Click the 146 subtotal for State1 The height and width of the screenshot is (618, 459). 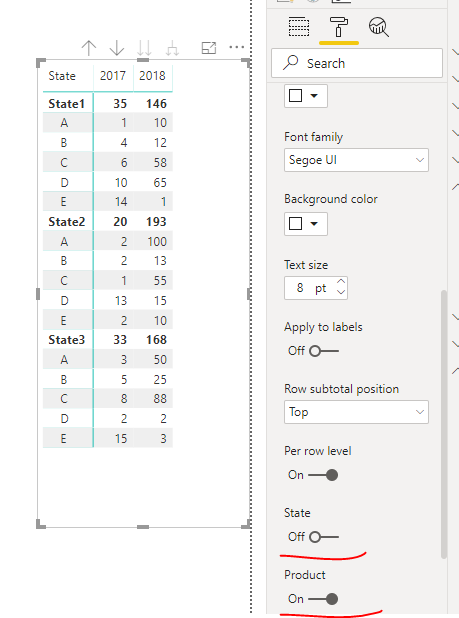point(156,104)
